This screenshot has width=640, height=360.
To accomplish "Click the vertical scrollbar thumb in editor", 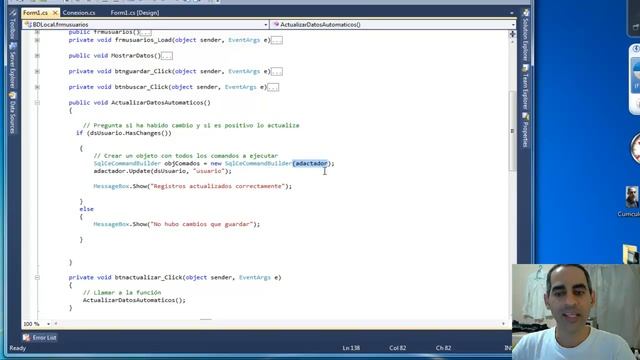I will point(512,131).
